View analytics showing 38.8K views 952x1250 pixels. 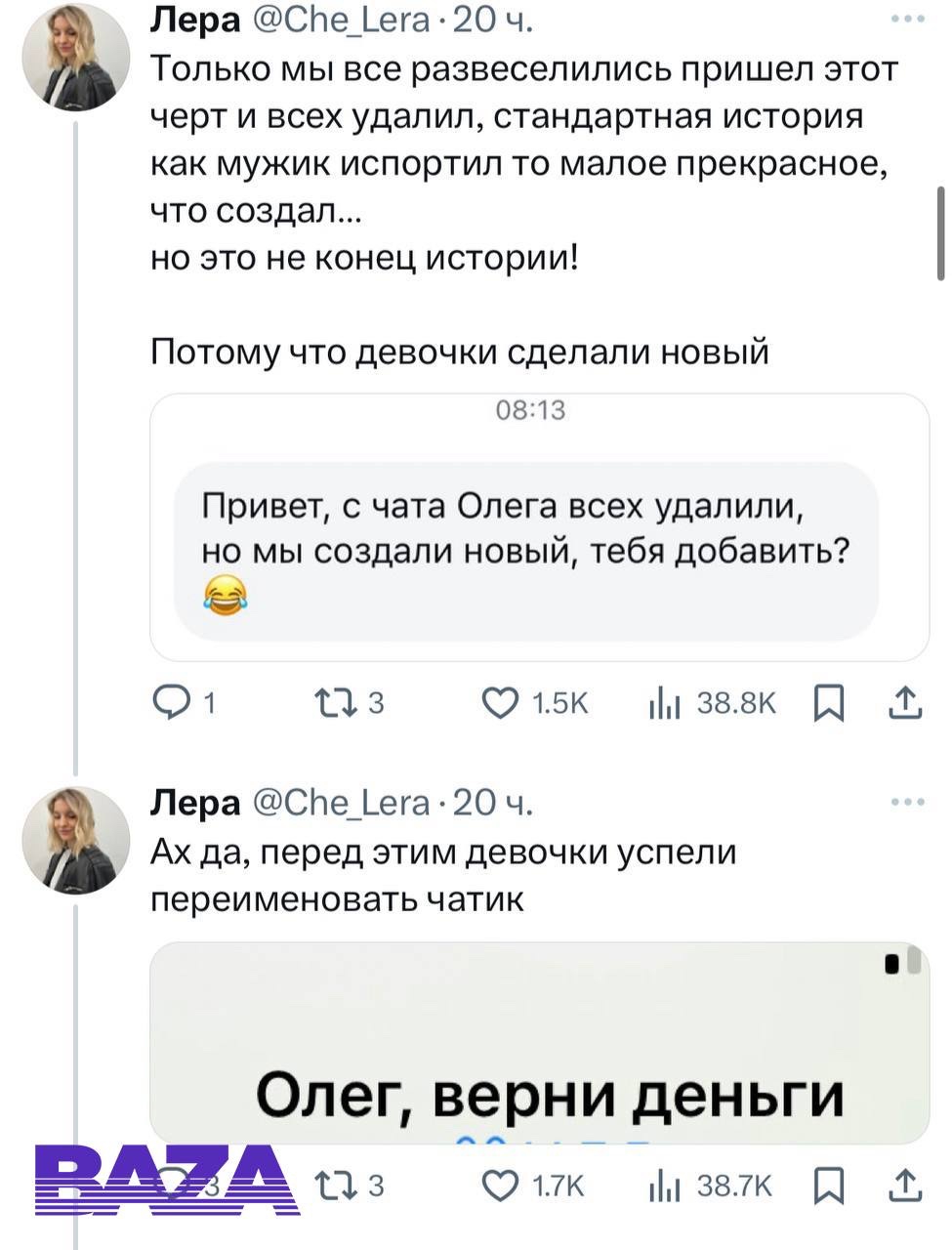pos(664,702)
